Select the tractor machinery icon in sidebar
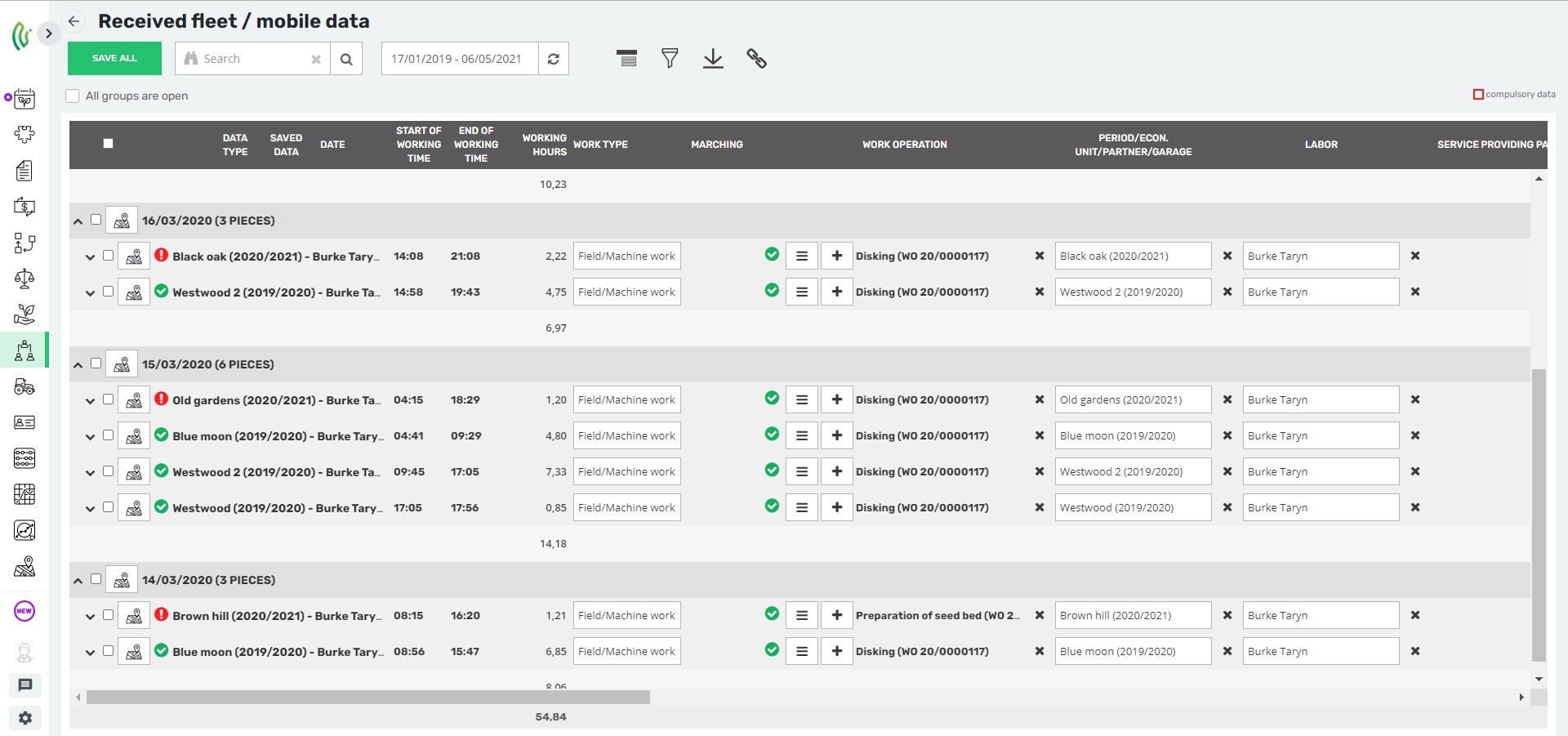The width and height of the screenshot is (1568, 736). [25, 388]
